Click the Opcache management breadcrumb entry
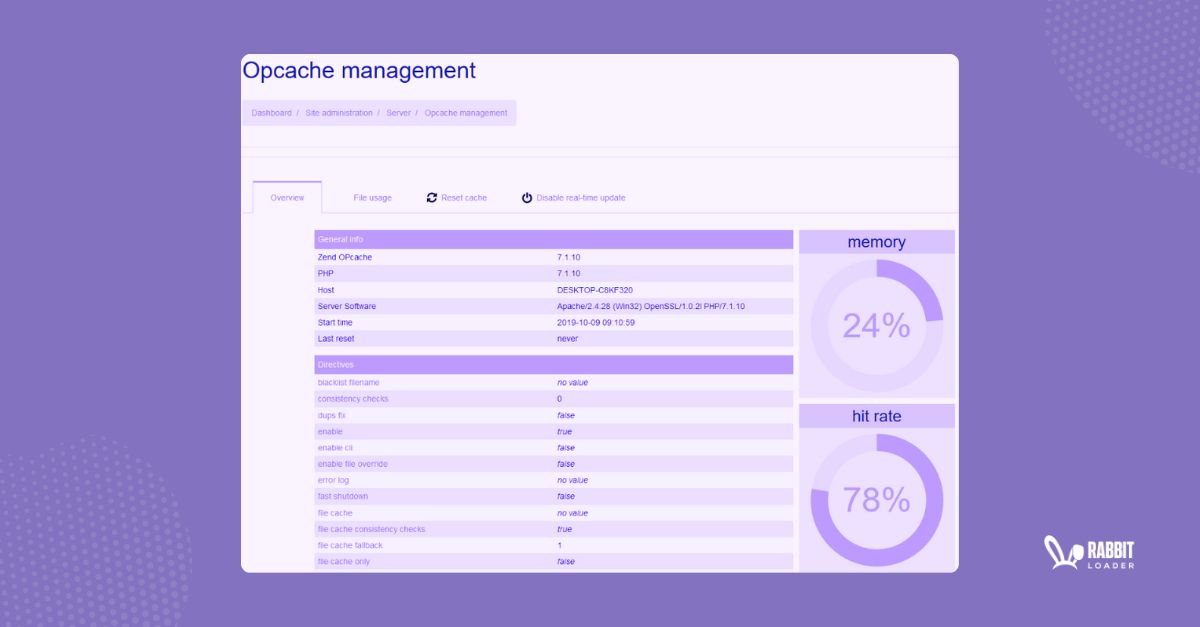The height and width of the screenshot is (627, 1200). (x=465, y=112)
